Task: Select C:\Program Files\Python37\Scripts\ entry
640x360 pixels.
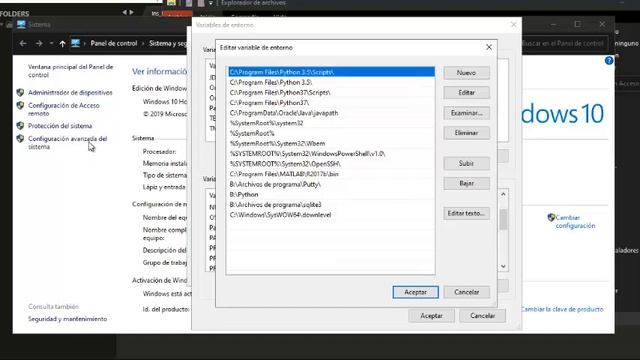Action: pos(331,92)
